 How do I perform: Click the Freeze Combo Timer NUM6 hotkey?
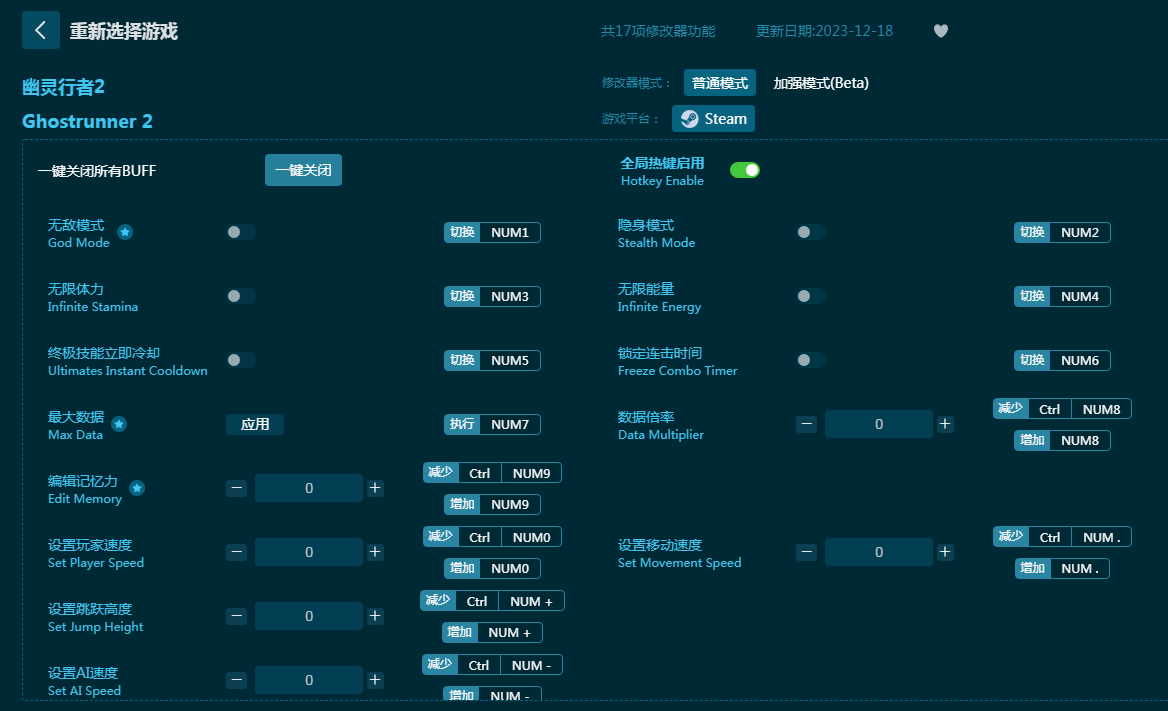1062,361
